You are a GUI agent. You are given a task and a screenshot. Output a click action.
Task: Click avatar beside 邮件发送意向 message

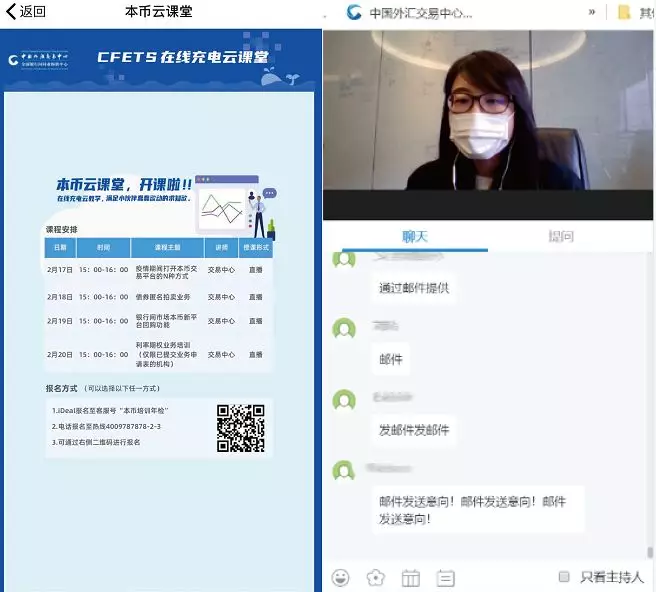[x=344, y=470]
